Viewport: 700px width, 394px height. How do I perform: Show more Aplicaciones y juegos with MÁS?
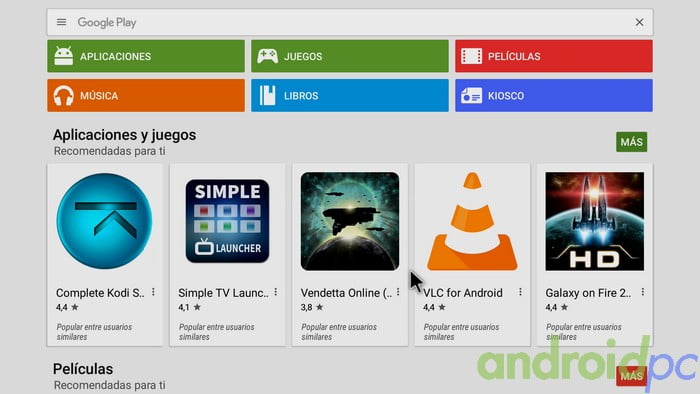click(631, 142)
